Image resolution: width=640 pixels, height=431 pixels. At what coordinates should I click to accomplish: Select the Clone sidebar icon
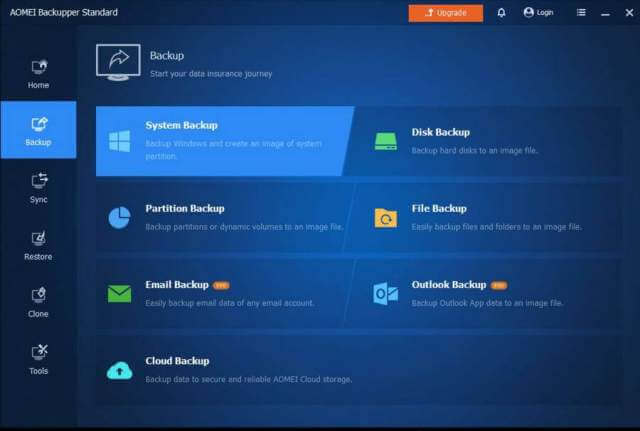(39, 295)
